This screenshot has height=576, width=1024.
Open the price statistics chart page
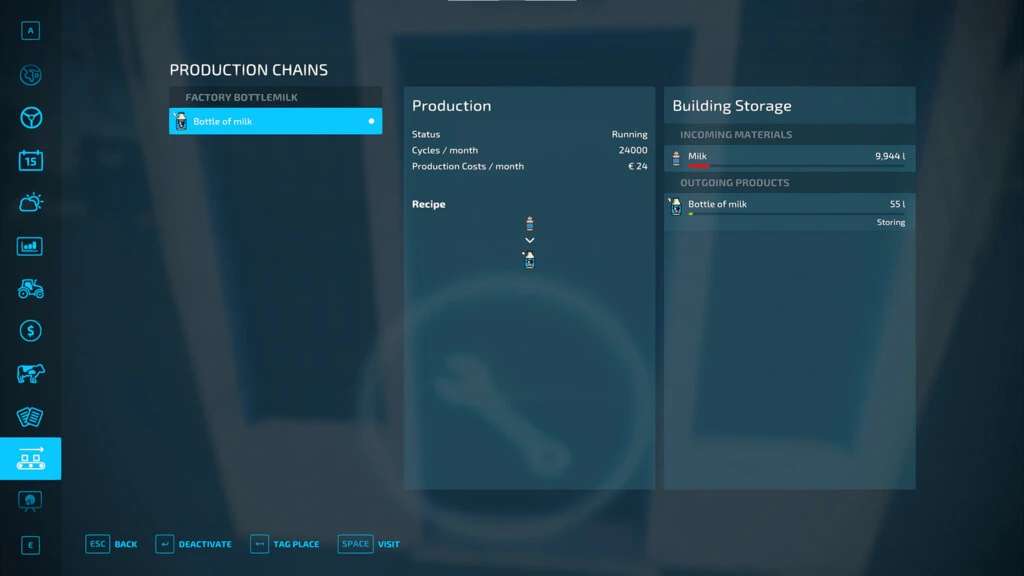pyautogui.click(x=30, y=246)
